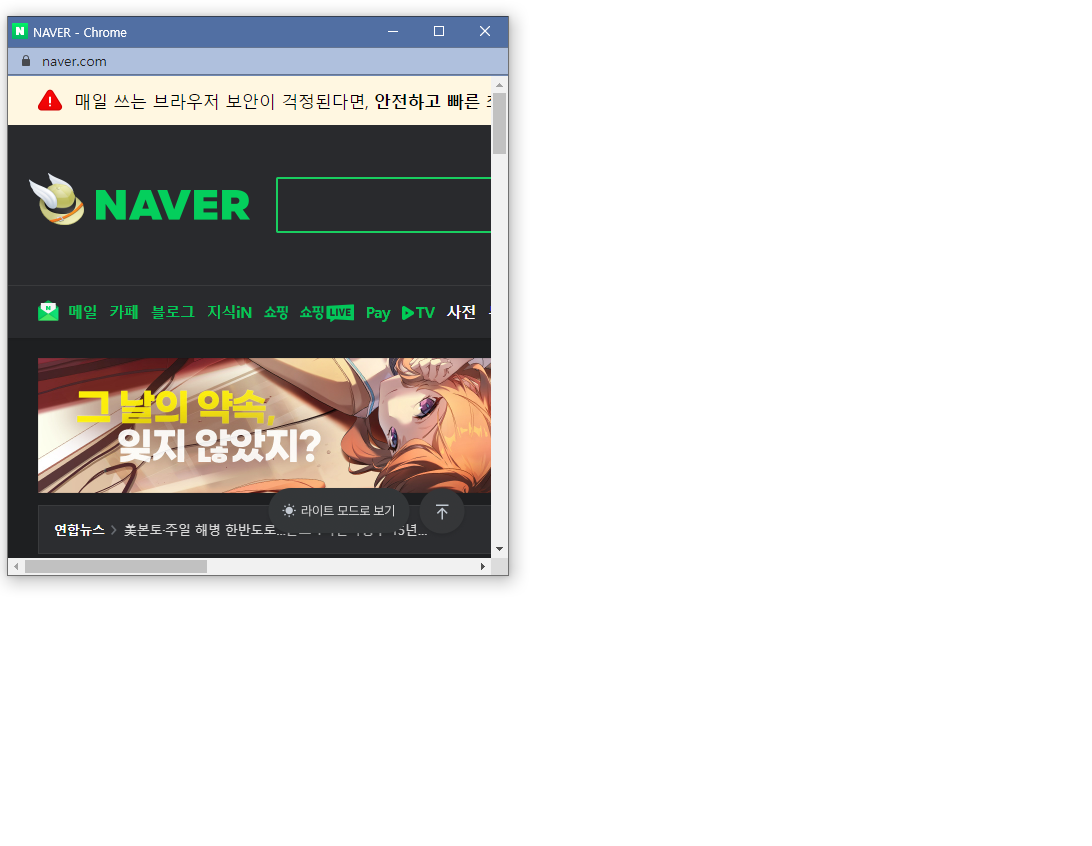Click the lock icon beside naver.com
This screenshot has height=846, width=1092.
tap(26, 61)
